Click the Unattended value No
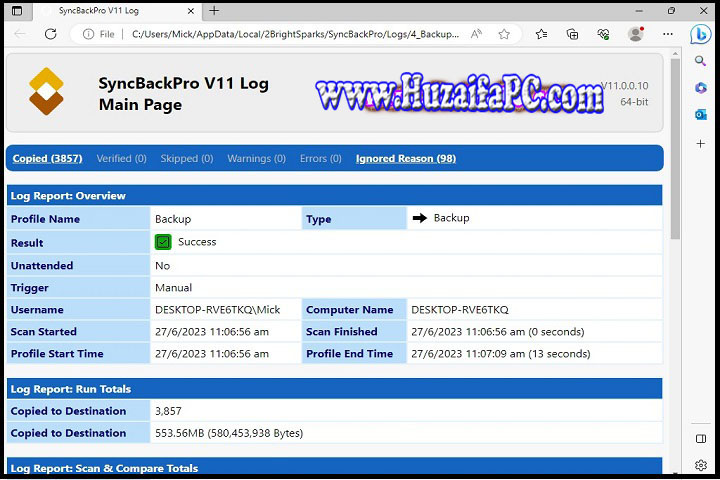Viewport: 720px width, 480px height. pos(163,266)
